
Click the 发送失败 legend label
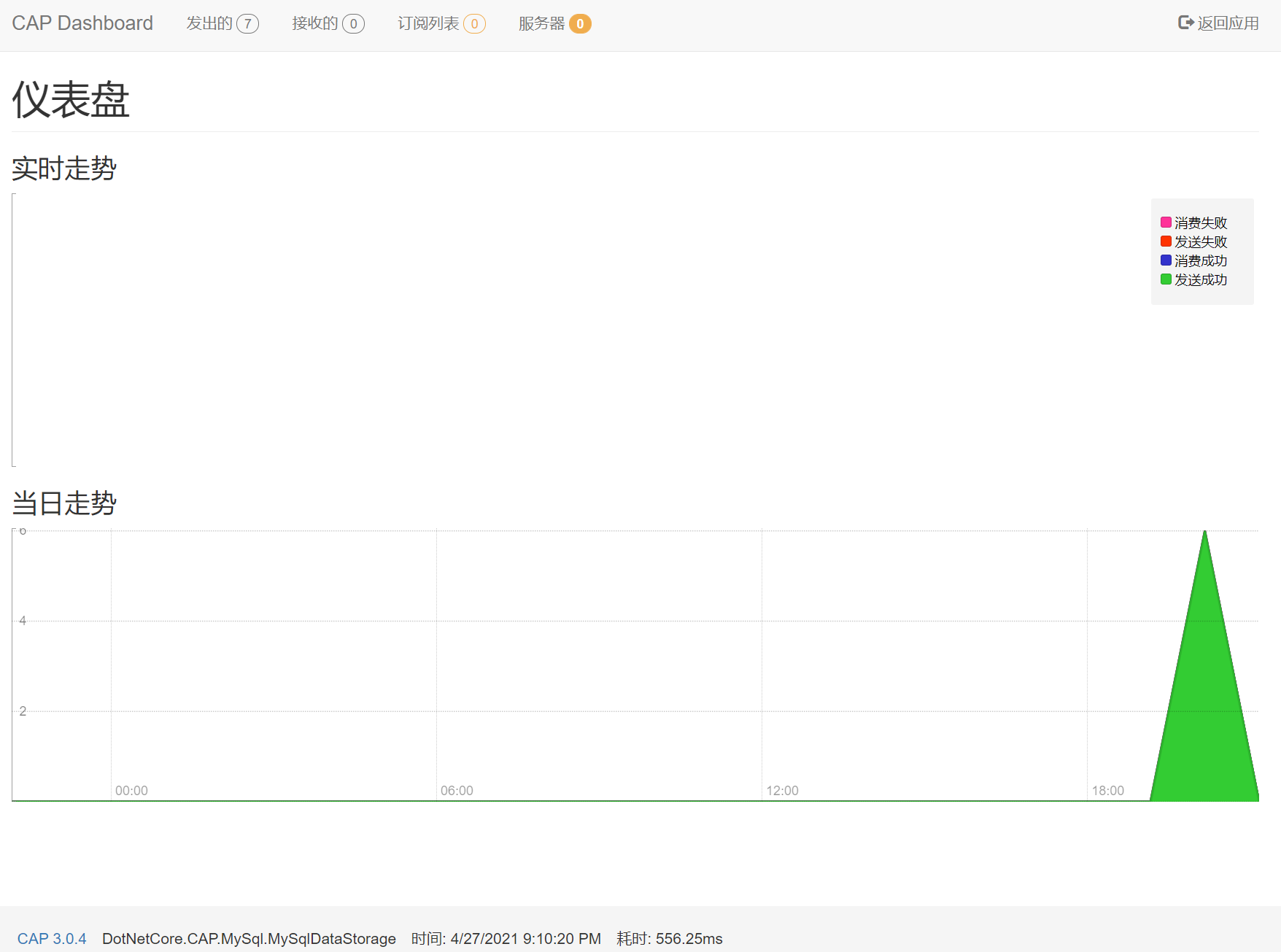coord(1201,241)
